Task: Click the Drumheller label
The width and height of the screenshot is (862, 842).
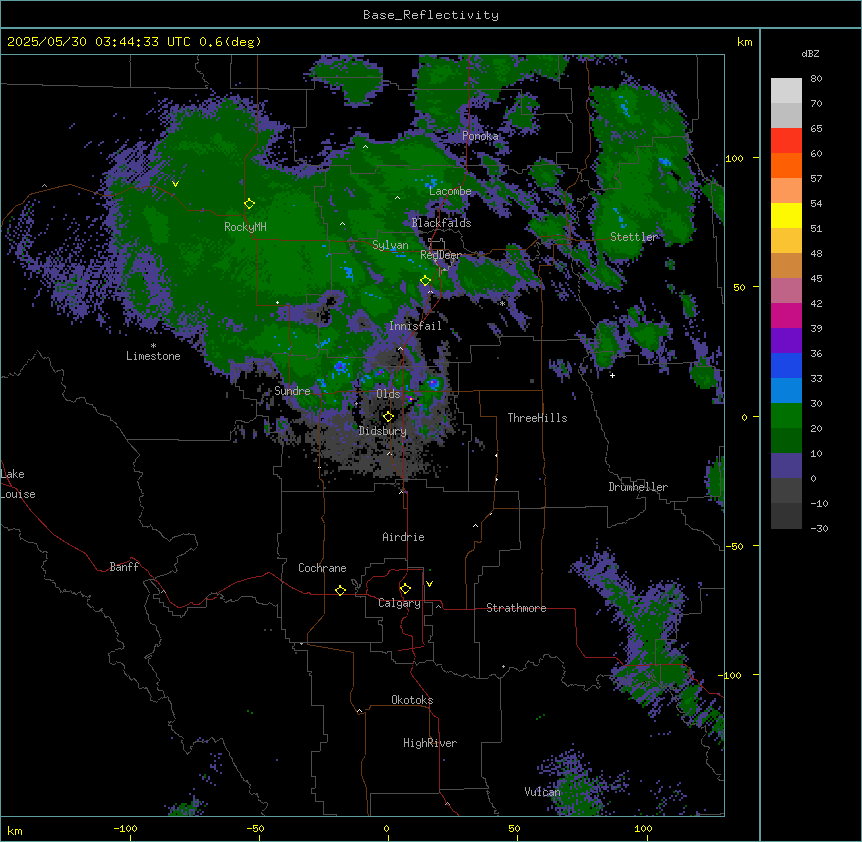Action: point(638,487)
